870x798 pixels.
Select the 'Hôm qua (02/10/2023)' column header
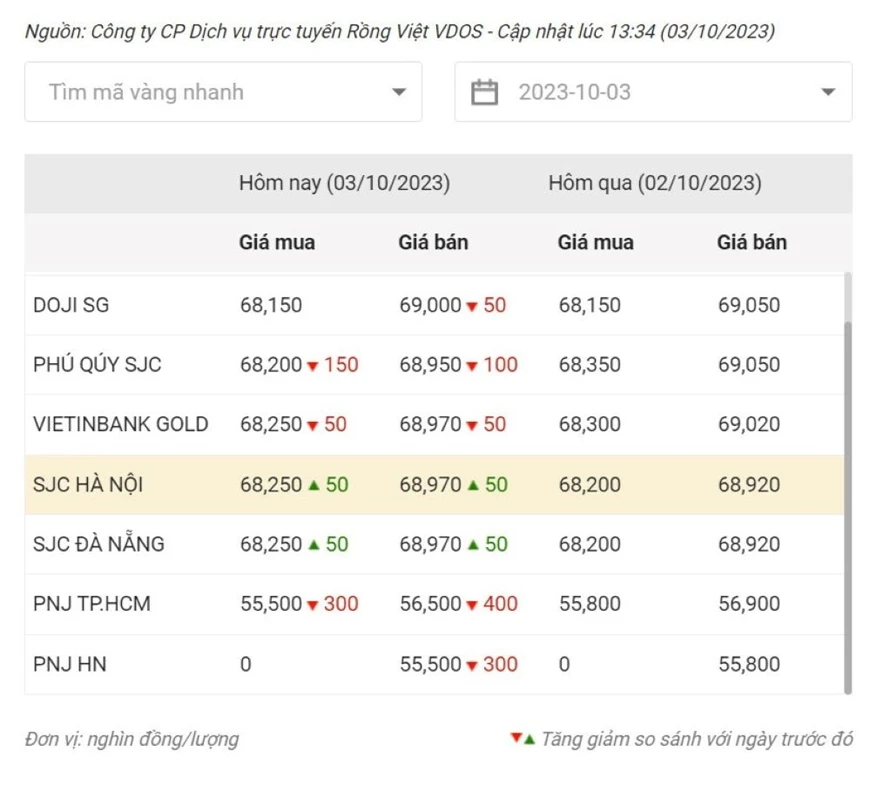(654, 184)
